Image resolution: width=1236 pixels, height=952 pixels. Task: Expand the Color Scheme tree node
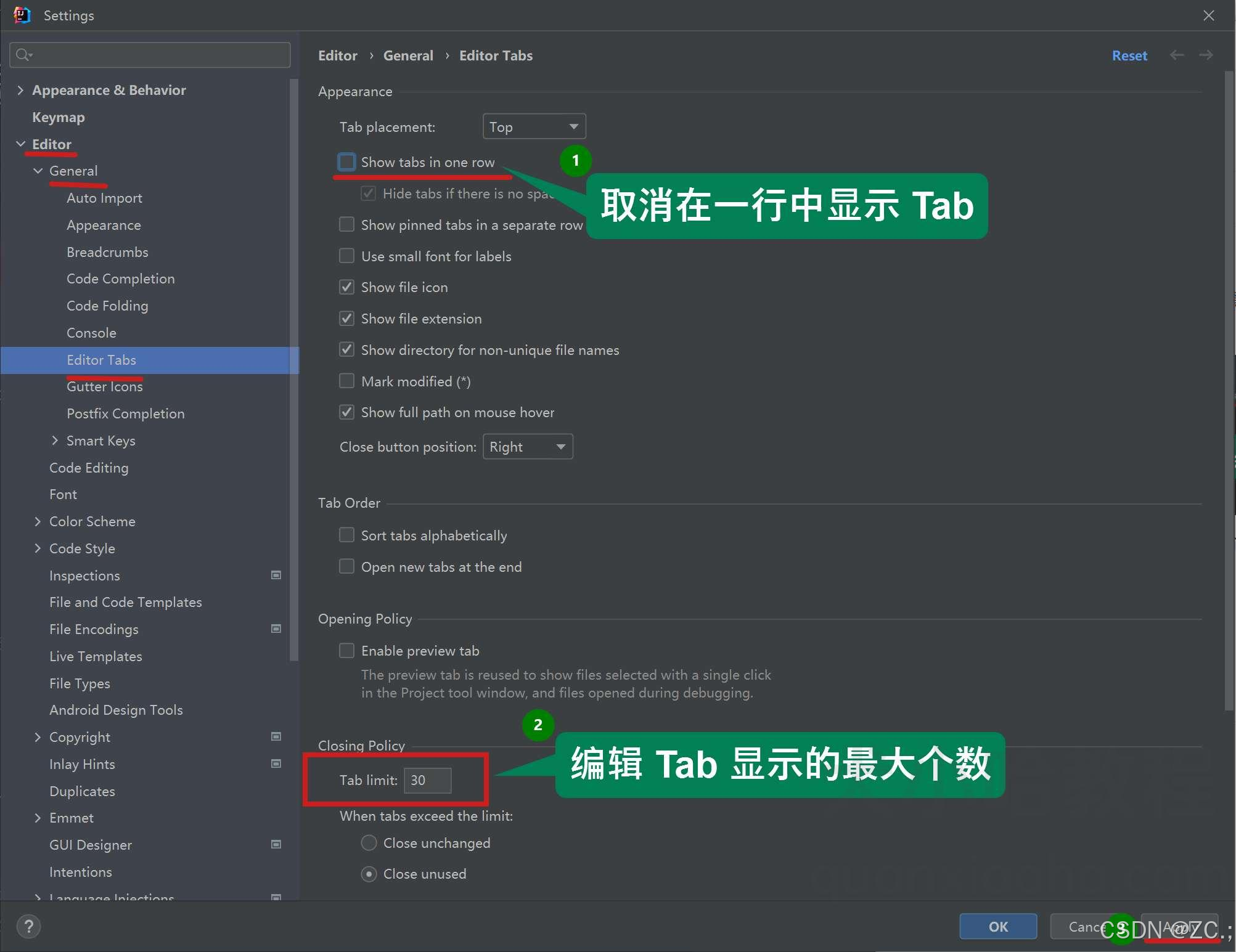(38, 521)
